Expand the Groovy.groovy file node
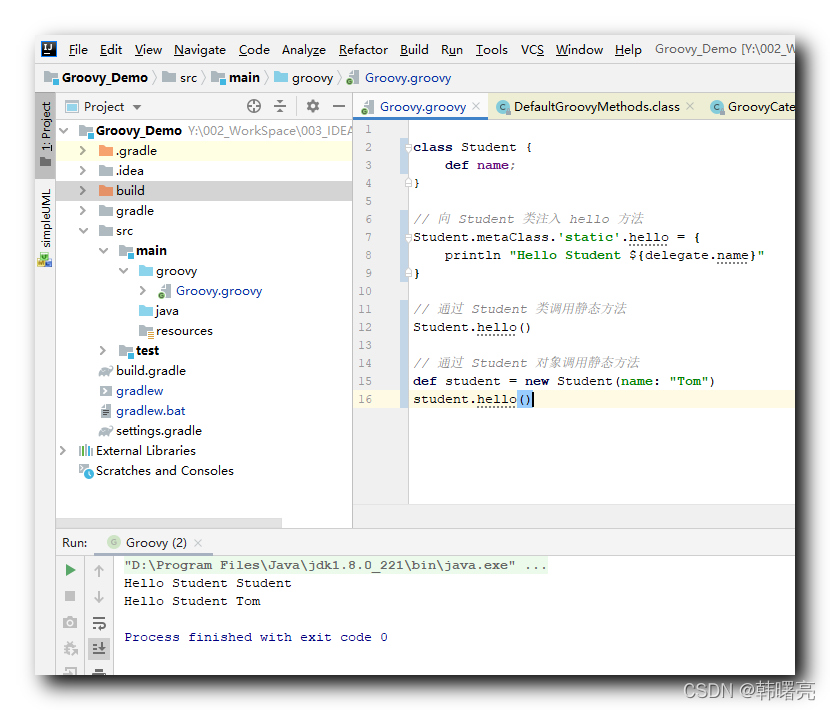This screenshot has width=830, height=710. 143,291
